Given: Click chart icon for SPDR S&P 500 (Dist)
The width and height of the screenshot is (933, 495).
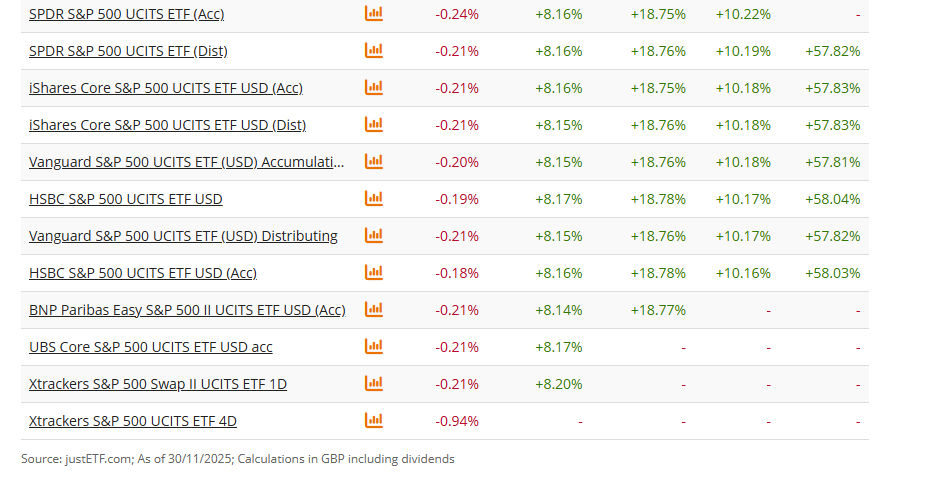Looking at the screenshot, I should (x=374, y=50).
